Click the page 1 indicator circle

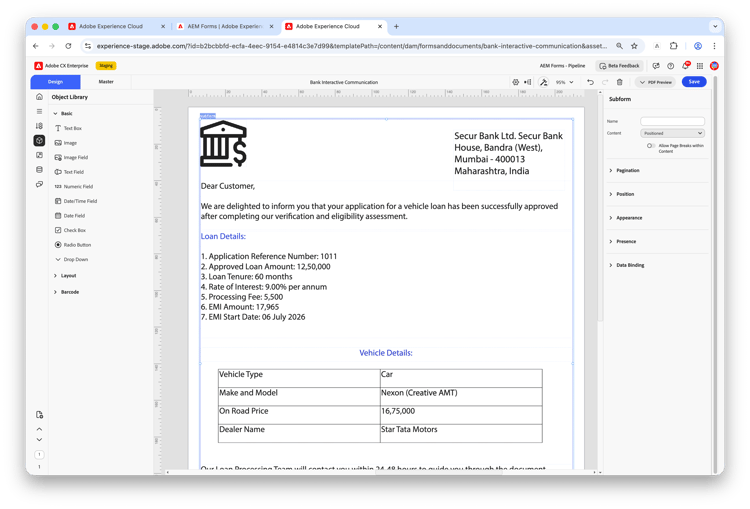39,454
